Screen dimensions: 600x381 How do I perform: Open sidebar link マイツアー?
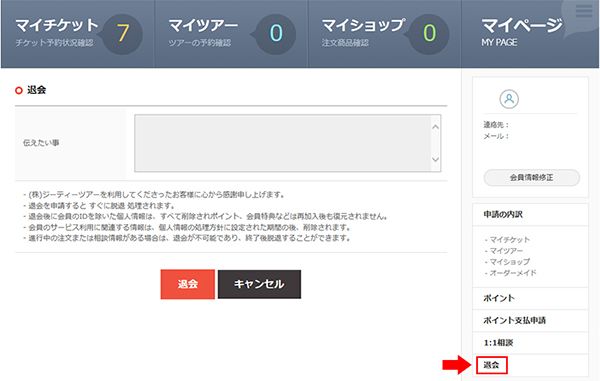(x=506, y=251)
